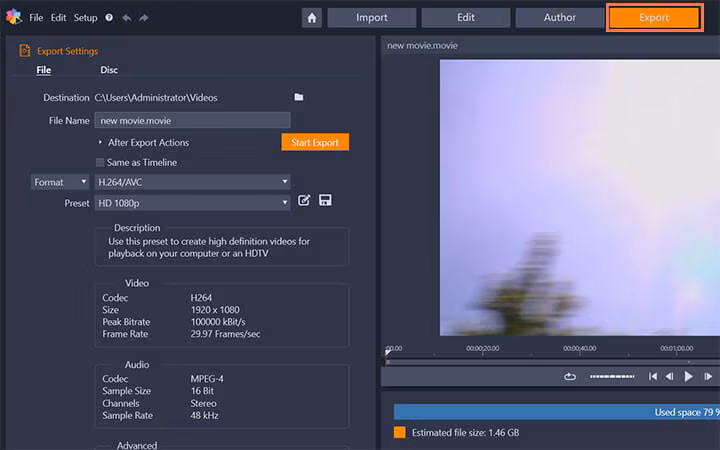Click the 1920 x 1080 size value
The height and width of the screenshot is (450, 720).
coord(215,310)
